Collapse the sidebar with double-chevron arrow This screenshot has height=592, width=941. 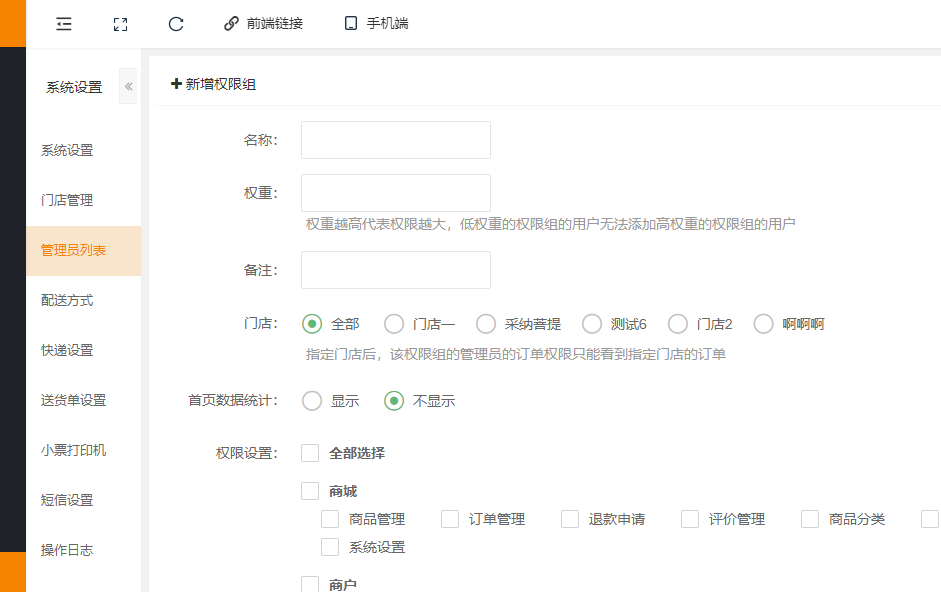coord(128,87)
